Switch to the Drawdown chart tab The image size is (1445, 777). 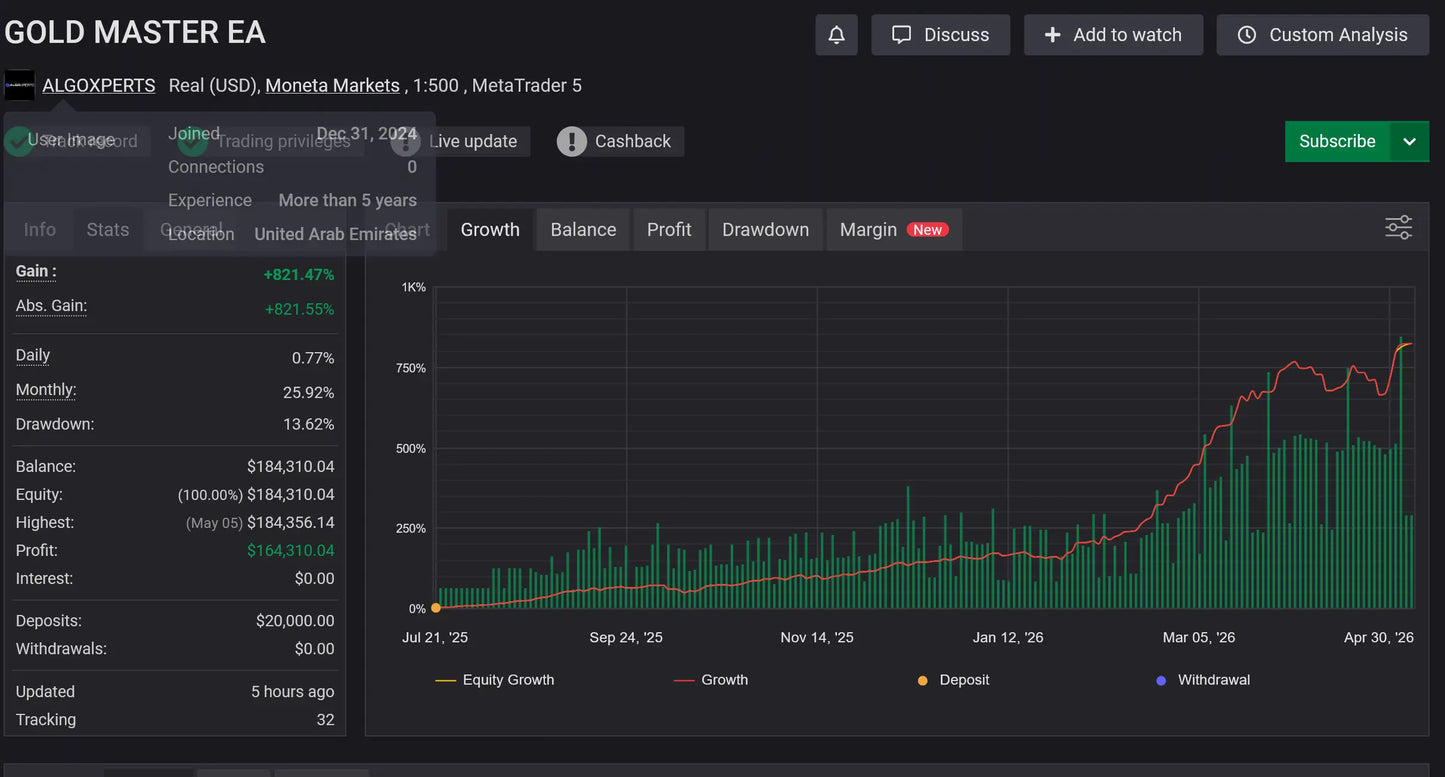click(765, 229)
